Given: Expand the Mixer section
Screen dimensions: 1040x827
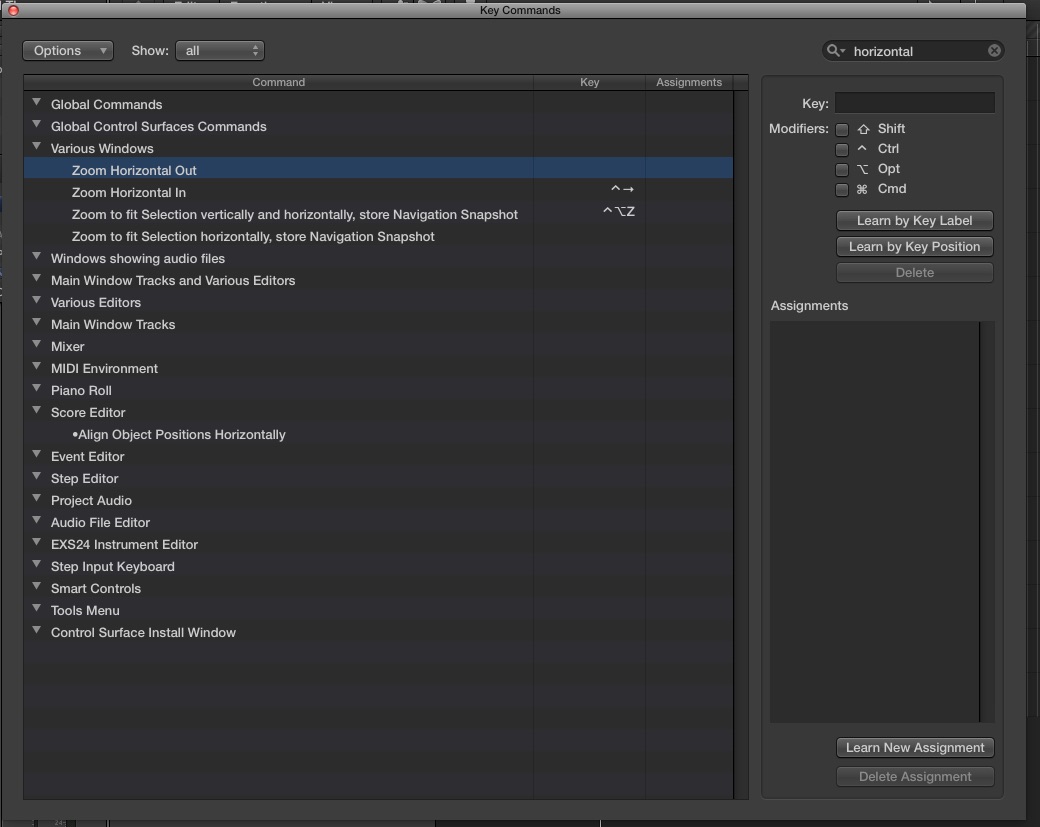Looking at the screenshot, I should point(36,346).
